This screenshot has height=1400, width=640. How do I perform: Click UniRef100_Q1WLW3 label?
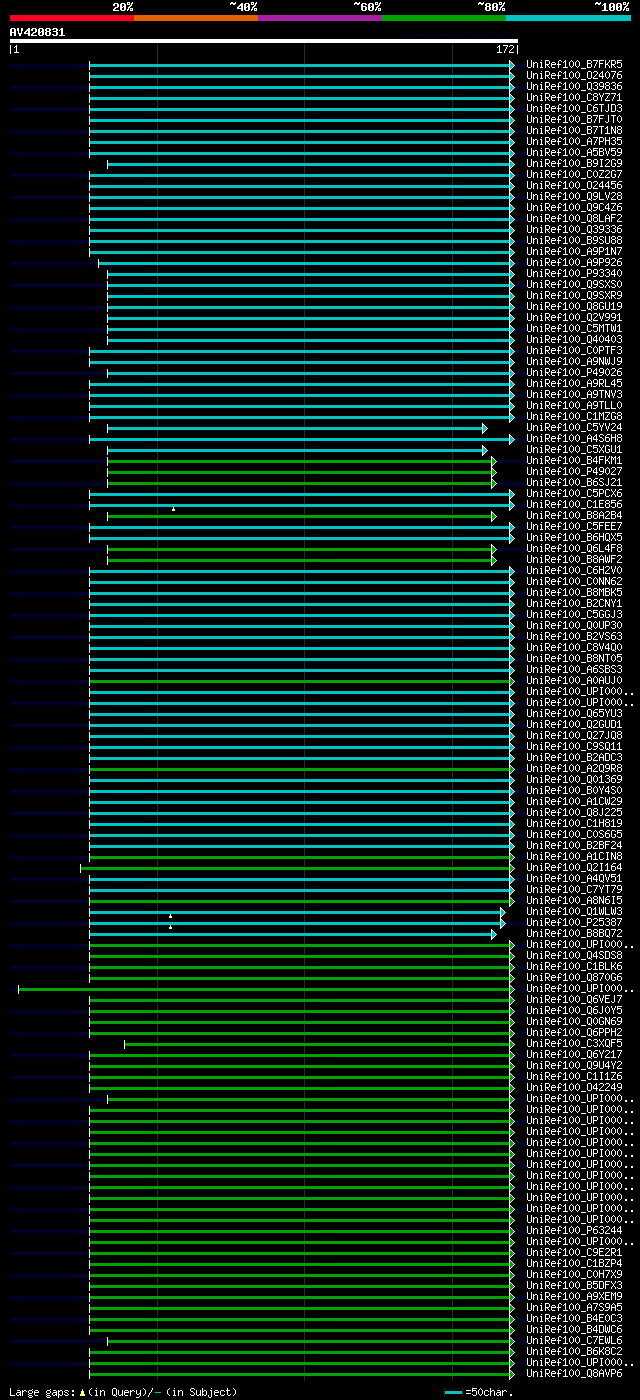574,911
